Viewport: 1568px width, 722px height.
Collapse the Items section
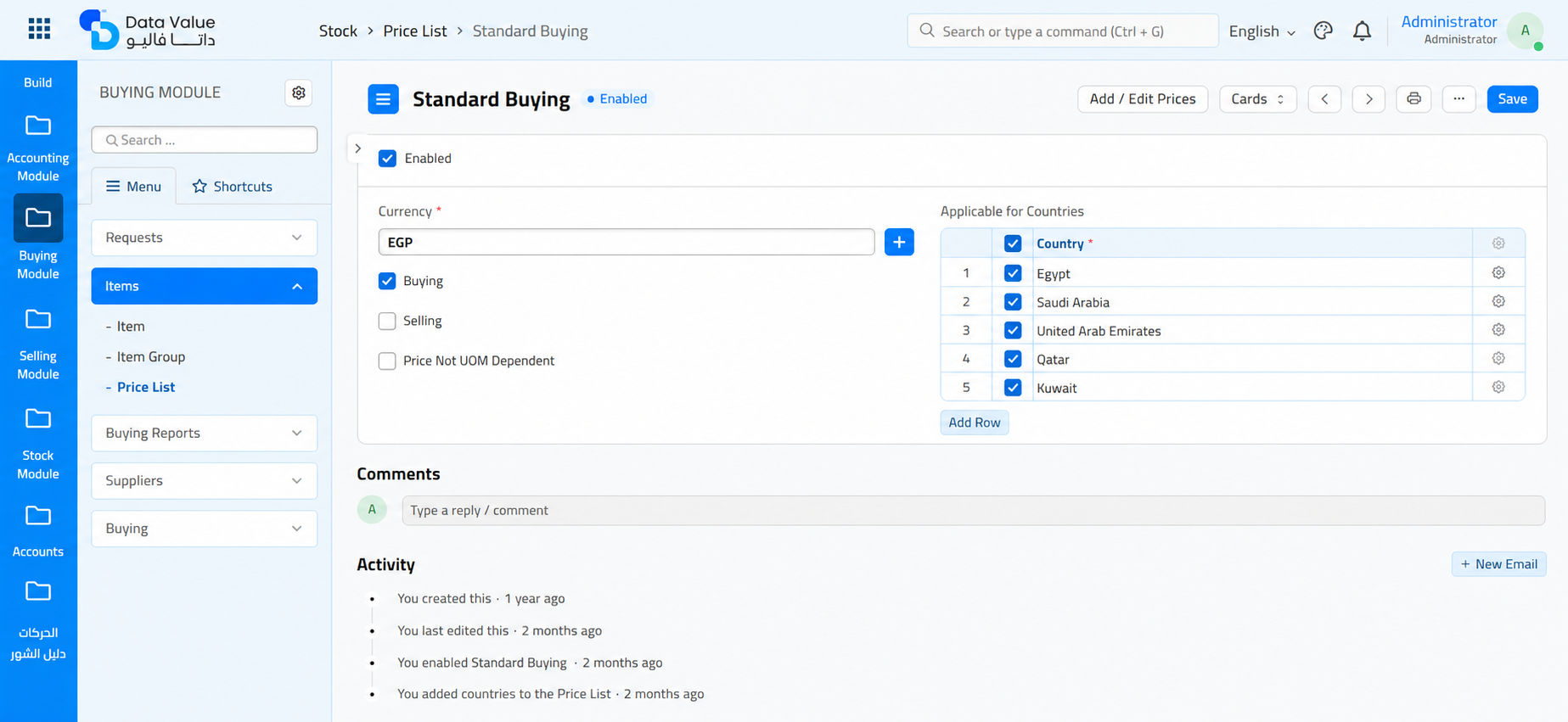pos(205,286)
